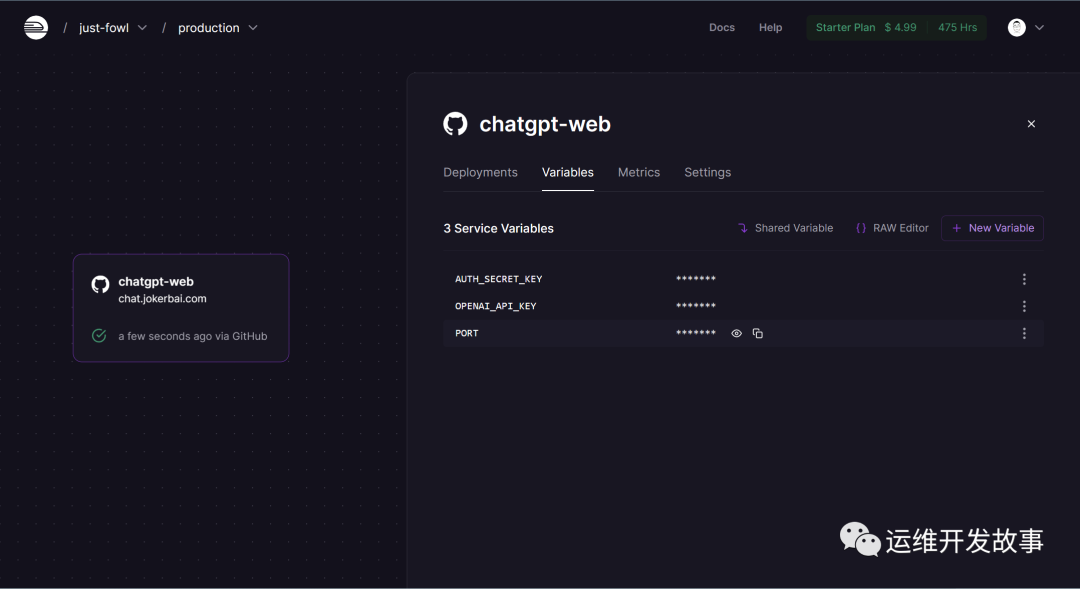Click GitHub icon in panel header
1080x589 pixels.
[x=455, y=124]
